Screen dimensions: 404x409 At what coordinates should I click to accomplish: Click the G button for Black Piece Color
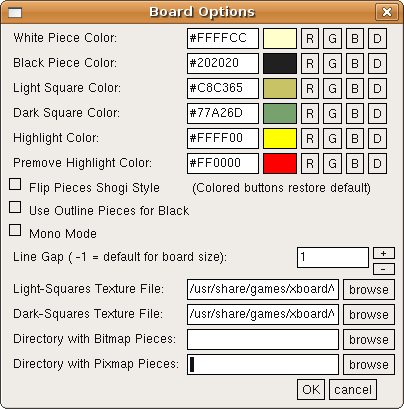(332, 64)
